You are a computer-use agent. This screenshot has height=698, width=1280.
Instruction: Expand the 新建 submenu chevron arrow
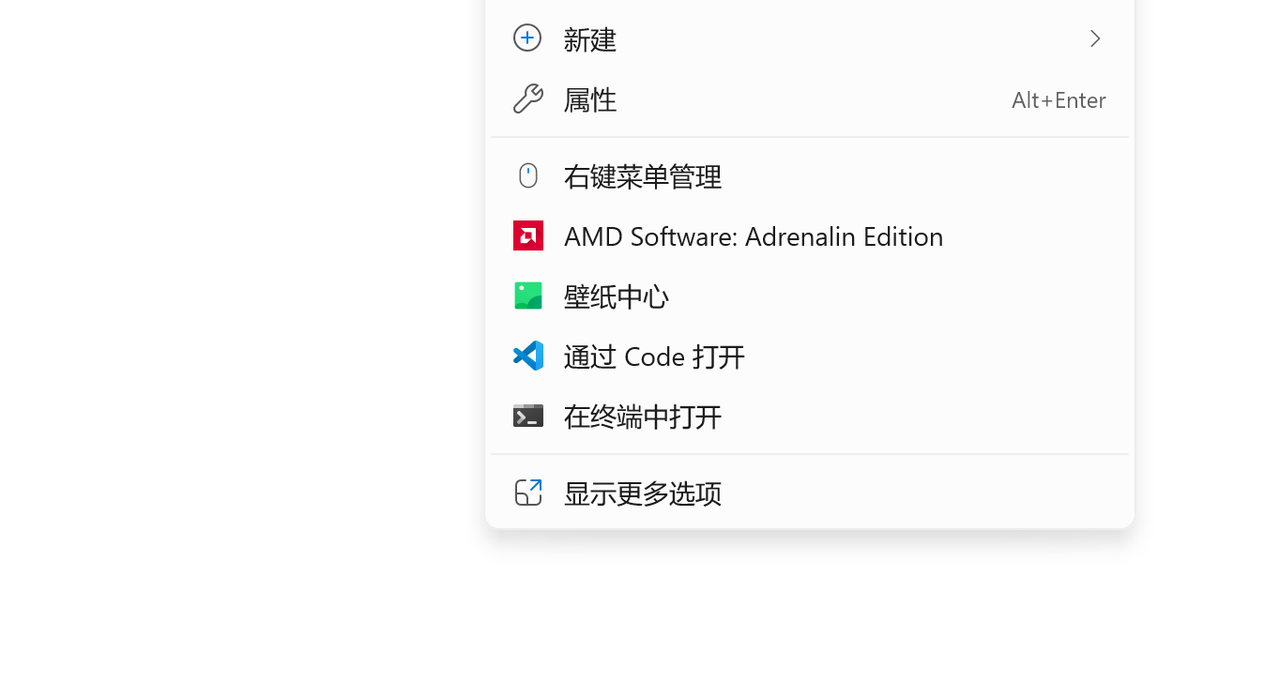point(1095,38)
